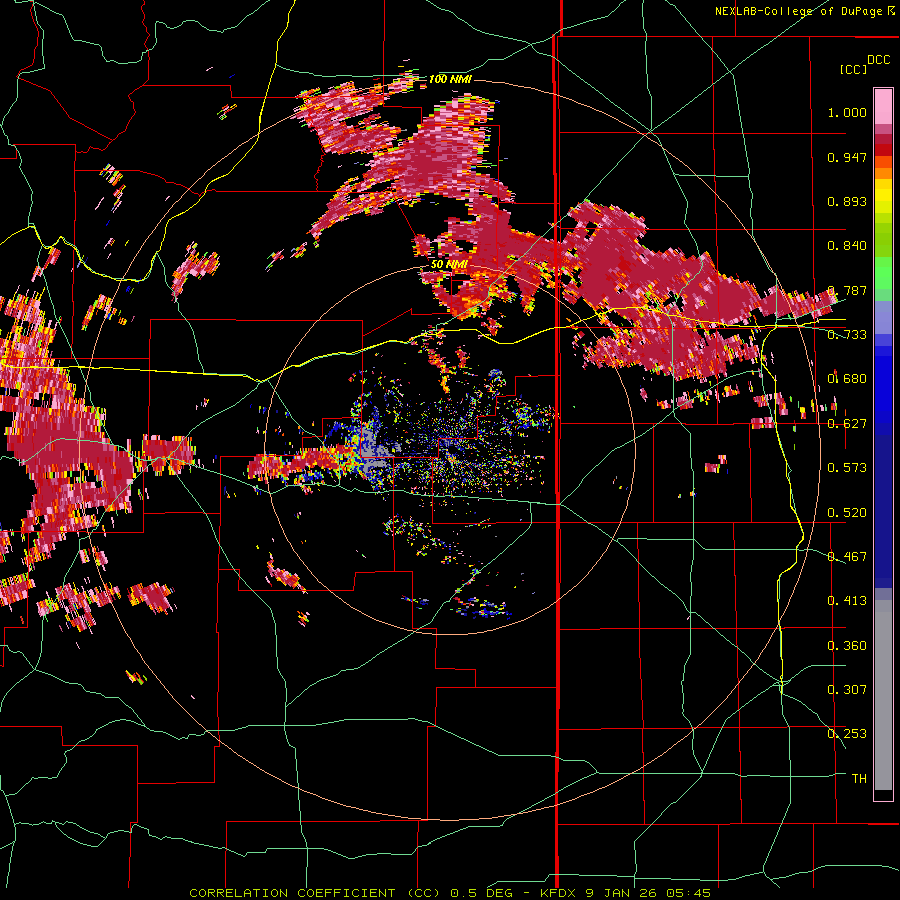900x900 pixels.
Task: Click the 0.520 legend value
Action: coord(847,513)
